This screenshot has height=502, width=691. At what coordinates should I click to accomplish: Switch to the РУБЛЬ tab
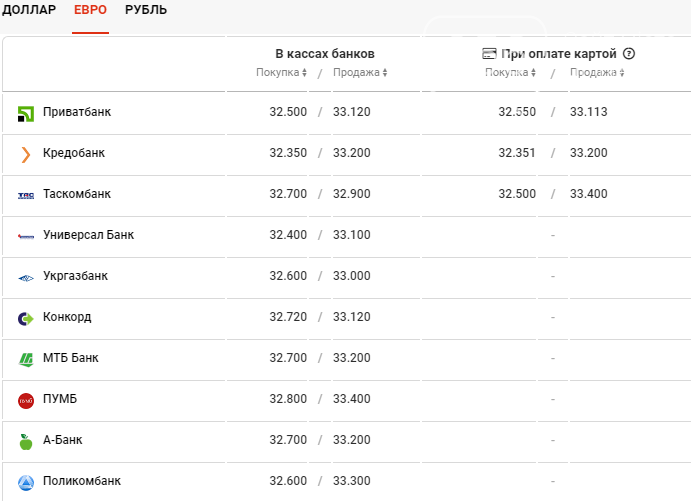point(146,10)
